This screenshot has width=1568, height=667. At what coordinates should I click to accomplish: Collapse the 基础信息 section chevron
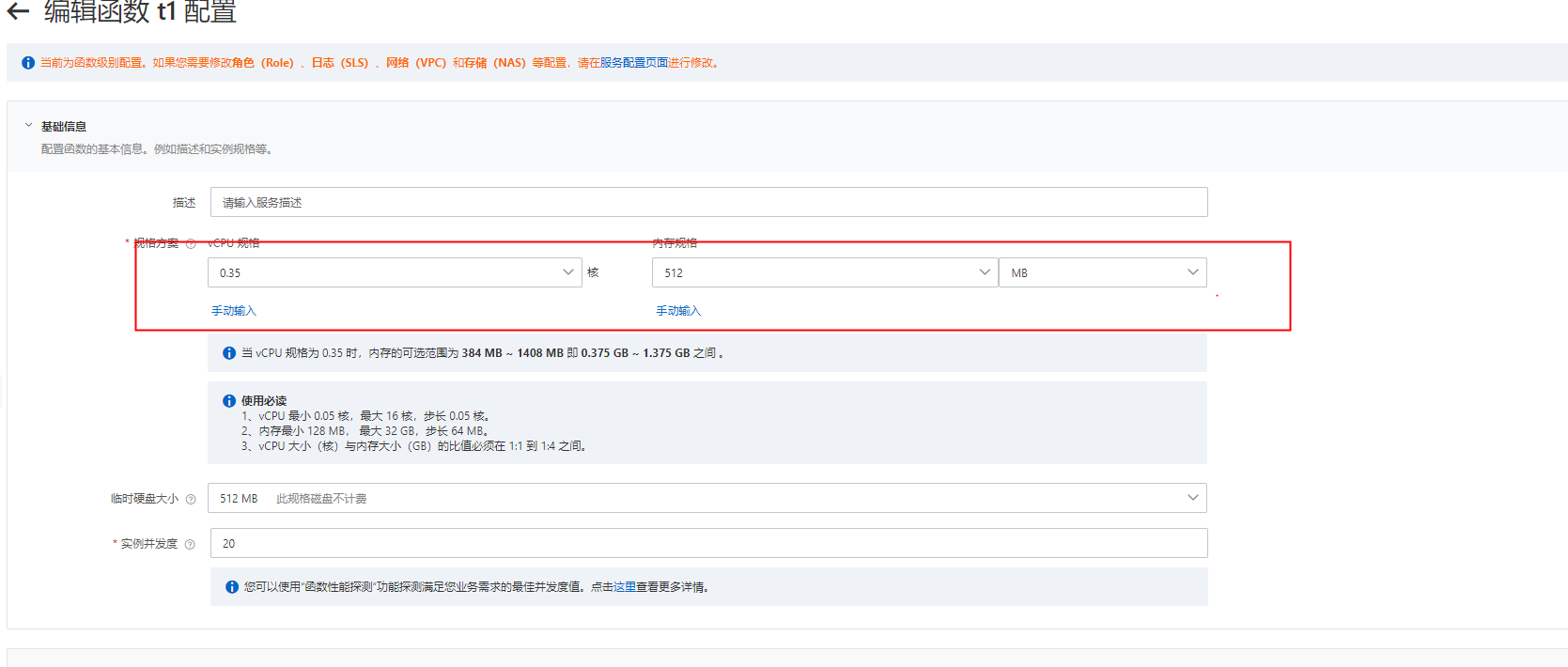[x=28, y=125]
